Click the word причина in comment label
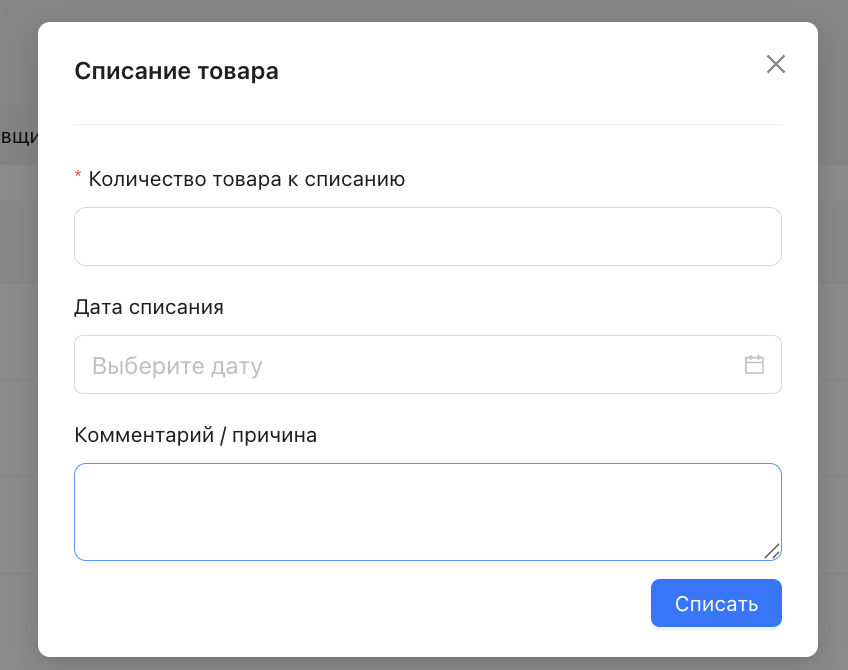Viewport: 848px width, 670px height. click(x=274, y=435)
